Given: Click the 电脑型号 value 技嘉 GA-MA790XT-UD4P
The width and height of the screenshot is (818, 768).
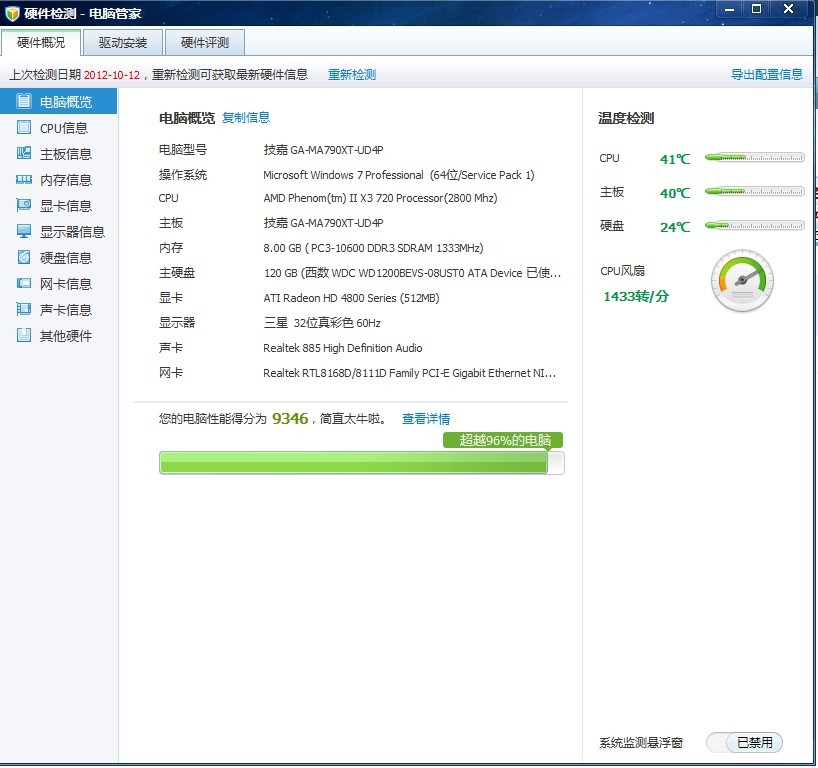Looking at the screenshot, I should point(323,150).
